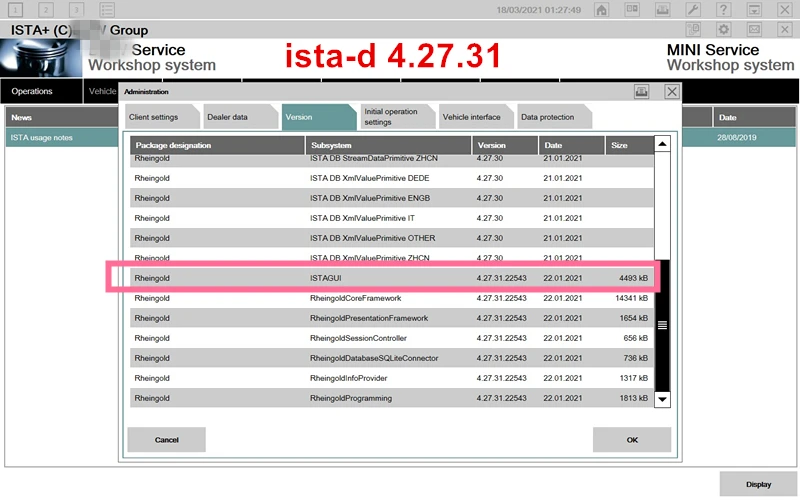Click the gear icon in second toolbar row

(x=723, y=30)
